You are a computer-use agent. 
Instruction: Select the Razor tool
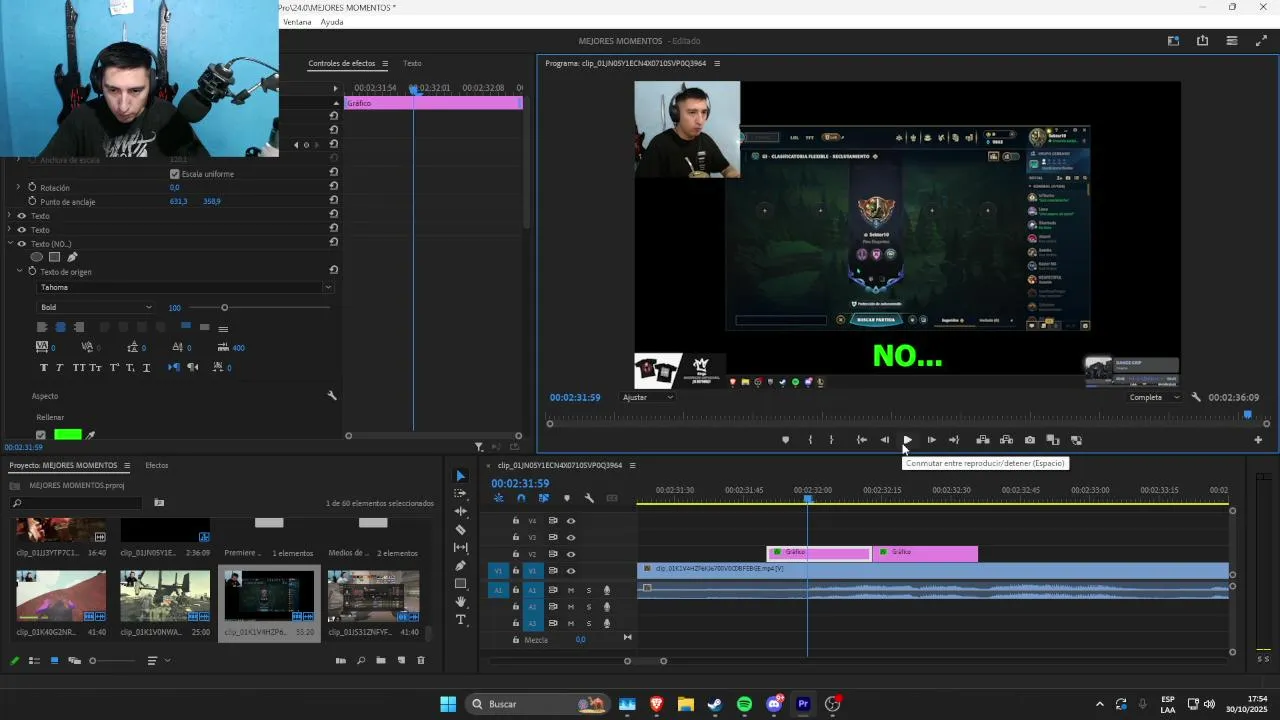tap(460, 529)
